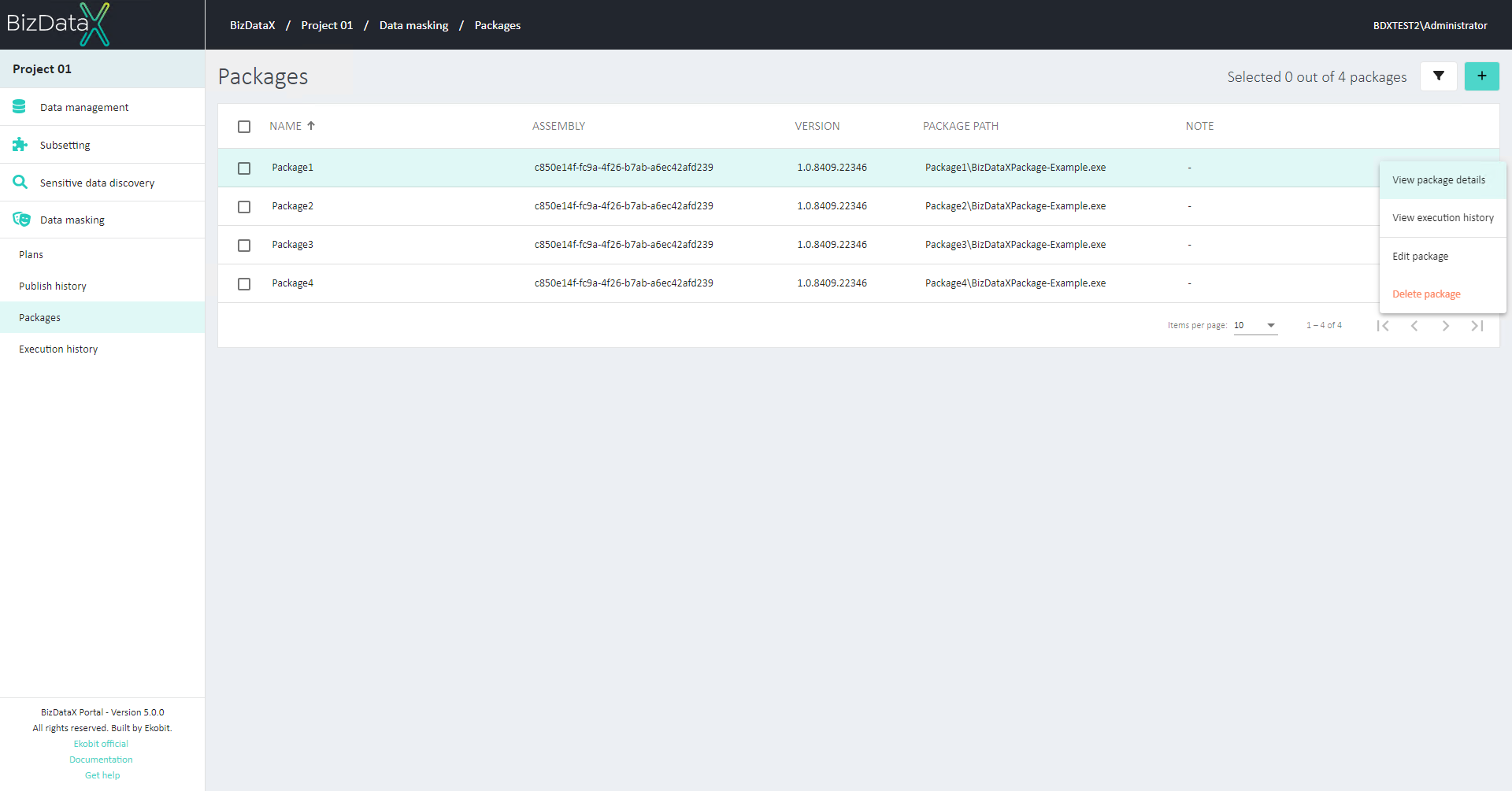Choose View package details from menu

(1443, 179)
